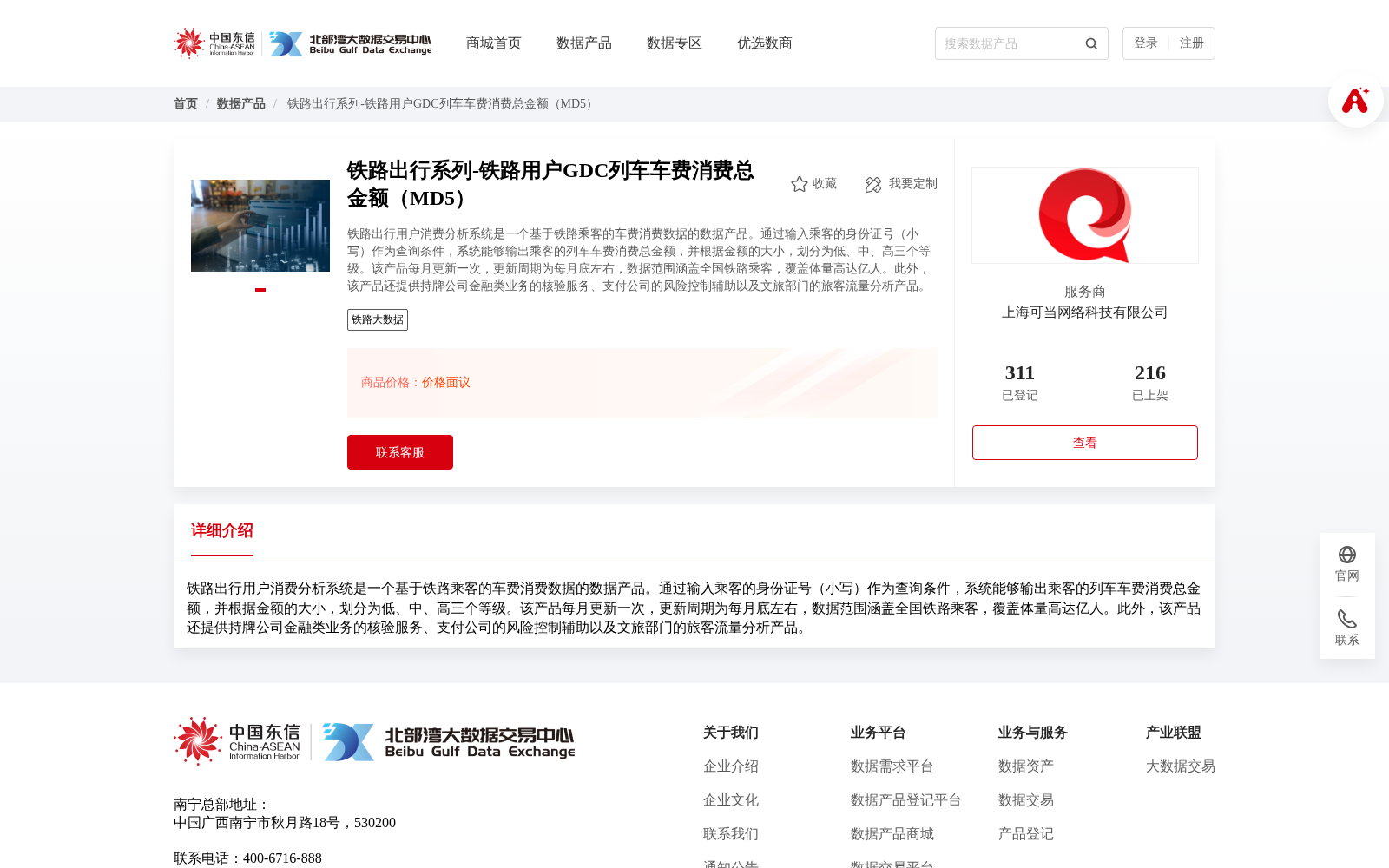Click the star favorite icon beside 收藏

(800, 184)
